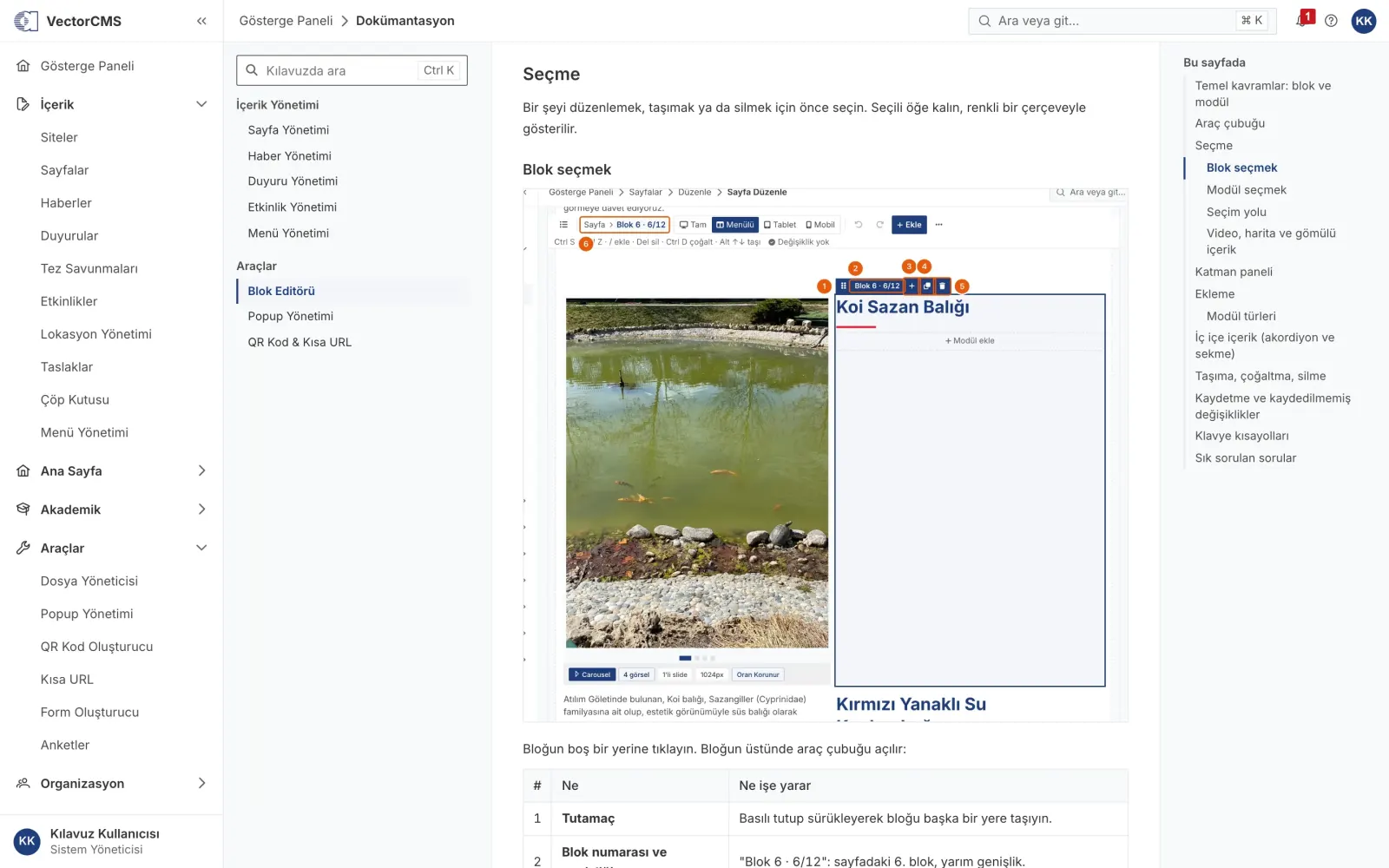The width and height of the screenshot is (1389, 868).
Task: Open the Blok seçmek screenshot image
Action: [826, 454]
